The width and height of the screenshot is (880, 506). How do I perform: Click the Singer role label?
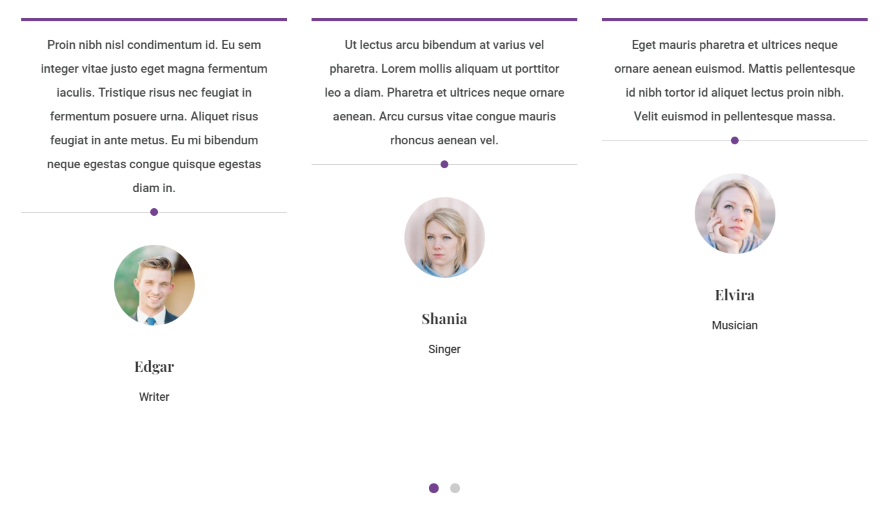point(444,349)
